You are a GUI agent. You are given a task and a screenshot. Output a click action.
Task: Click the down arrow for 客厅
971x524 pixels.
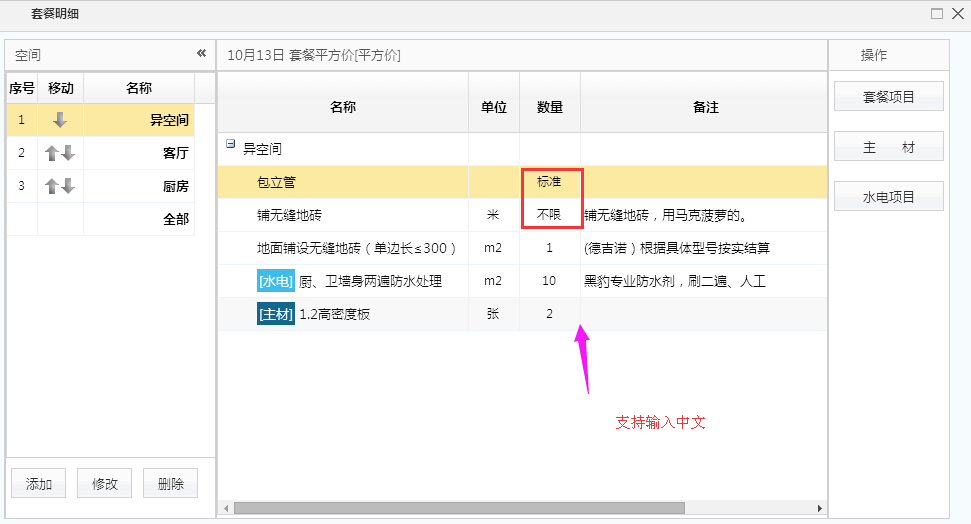[x=68, y=153]
